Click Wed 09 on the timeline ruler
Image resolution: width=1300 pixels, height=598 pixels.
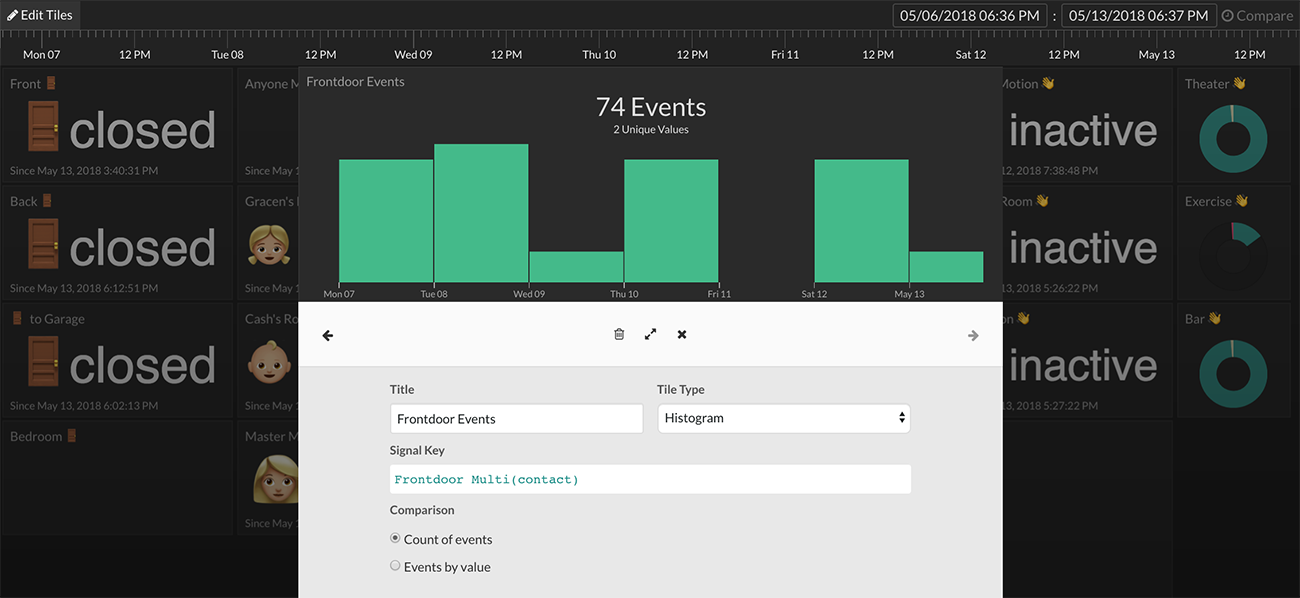coord(413,54)
